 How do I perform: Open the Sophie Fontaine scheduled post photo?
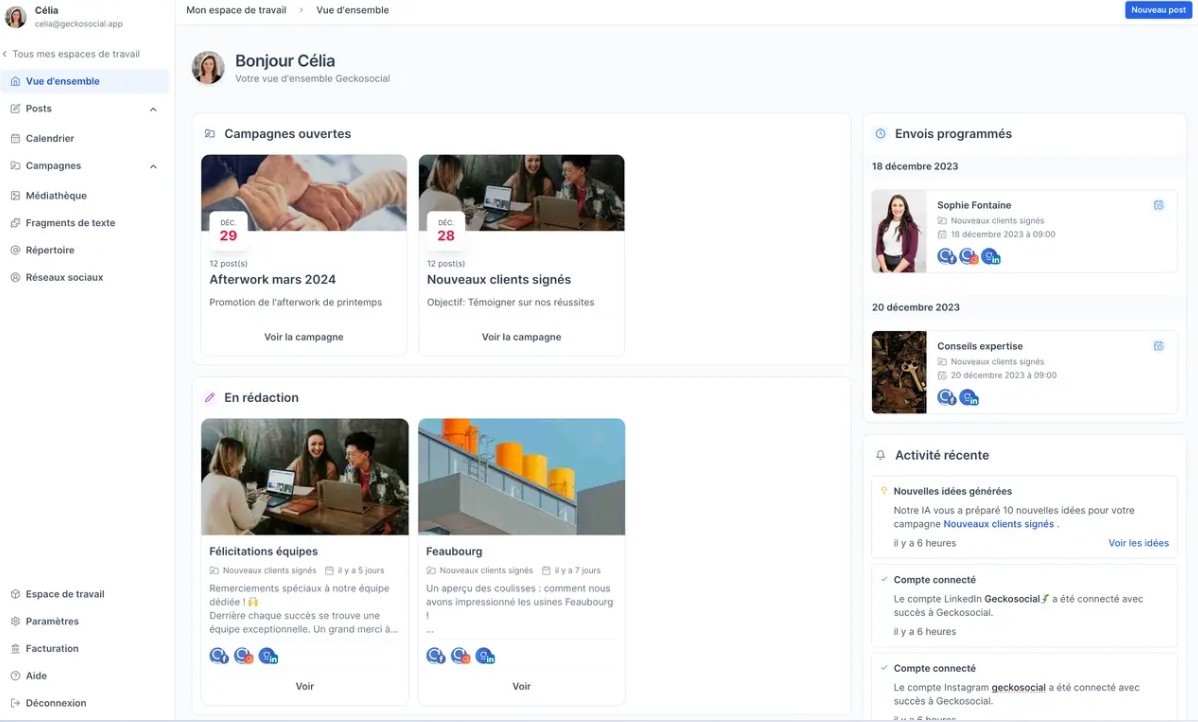point(898,231)
